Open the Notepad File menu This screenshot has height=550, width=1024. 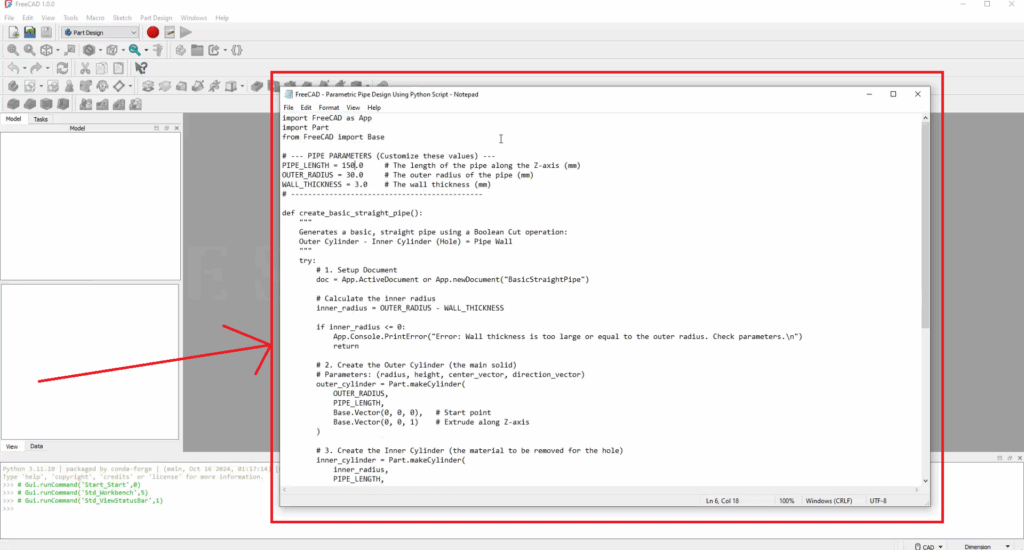point(288,108)
